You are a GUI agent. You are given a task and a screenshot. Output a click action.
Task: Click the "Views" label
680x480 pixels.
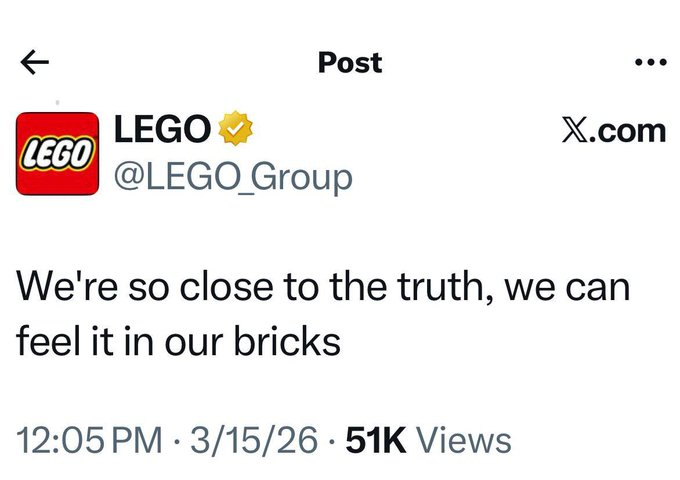(x=462, y=440)
